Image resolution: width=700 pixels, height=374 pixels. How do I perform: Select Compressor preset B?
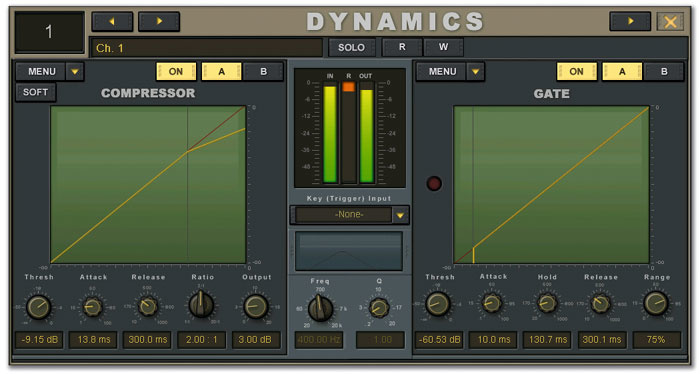pyautogui.click(x=263, y=71)
